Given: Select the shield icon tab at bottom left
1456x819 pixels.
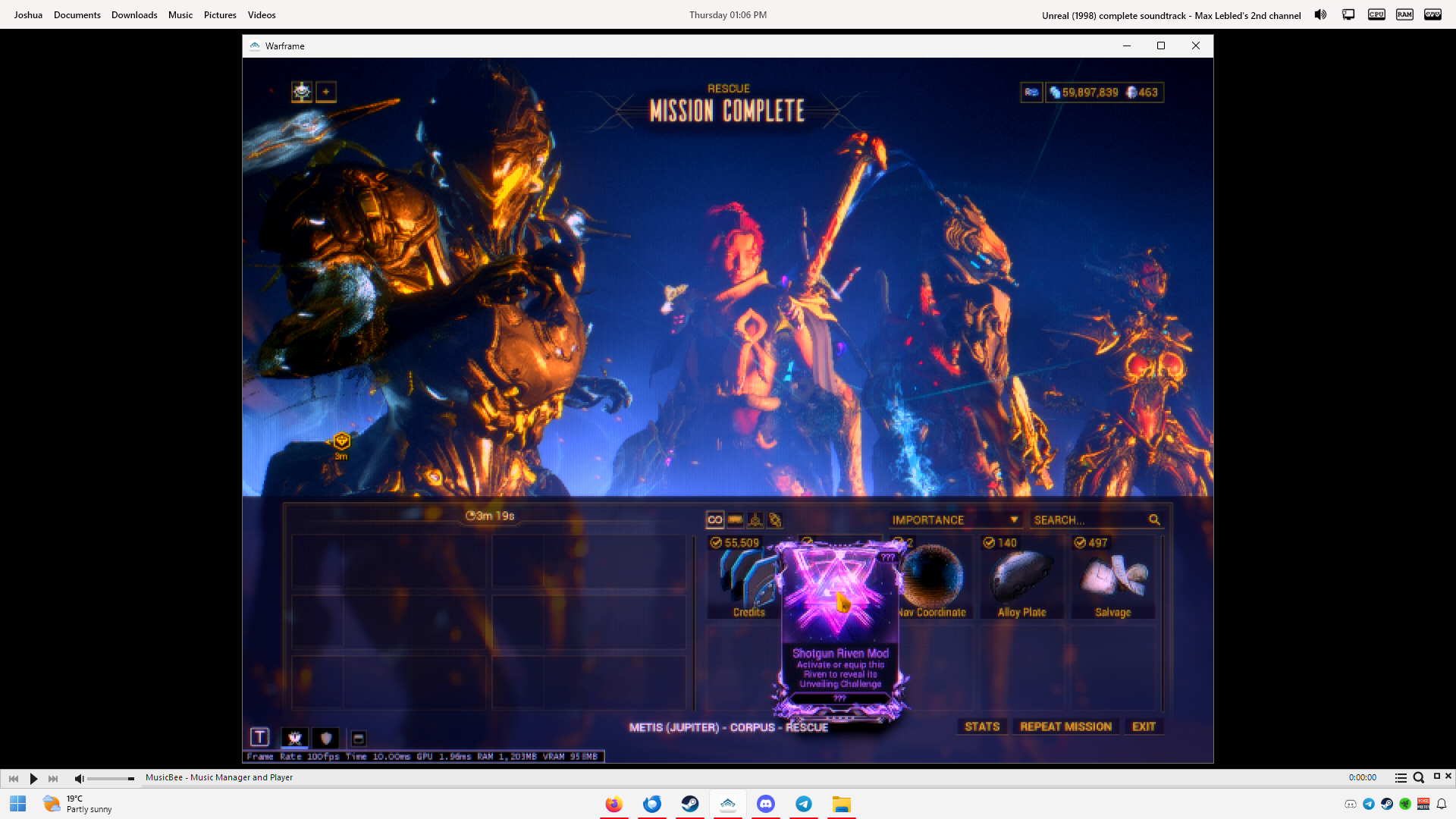Looking at the screenshot, I should (326, 737).
